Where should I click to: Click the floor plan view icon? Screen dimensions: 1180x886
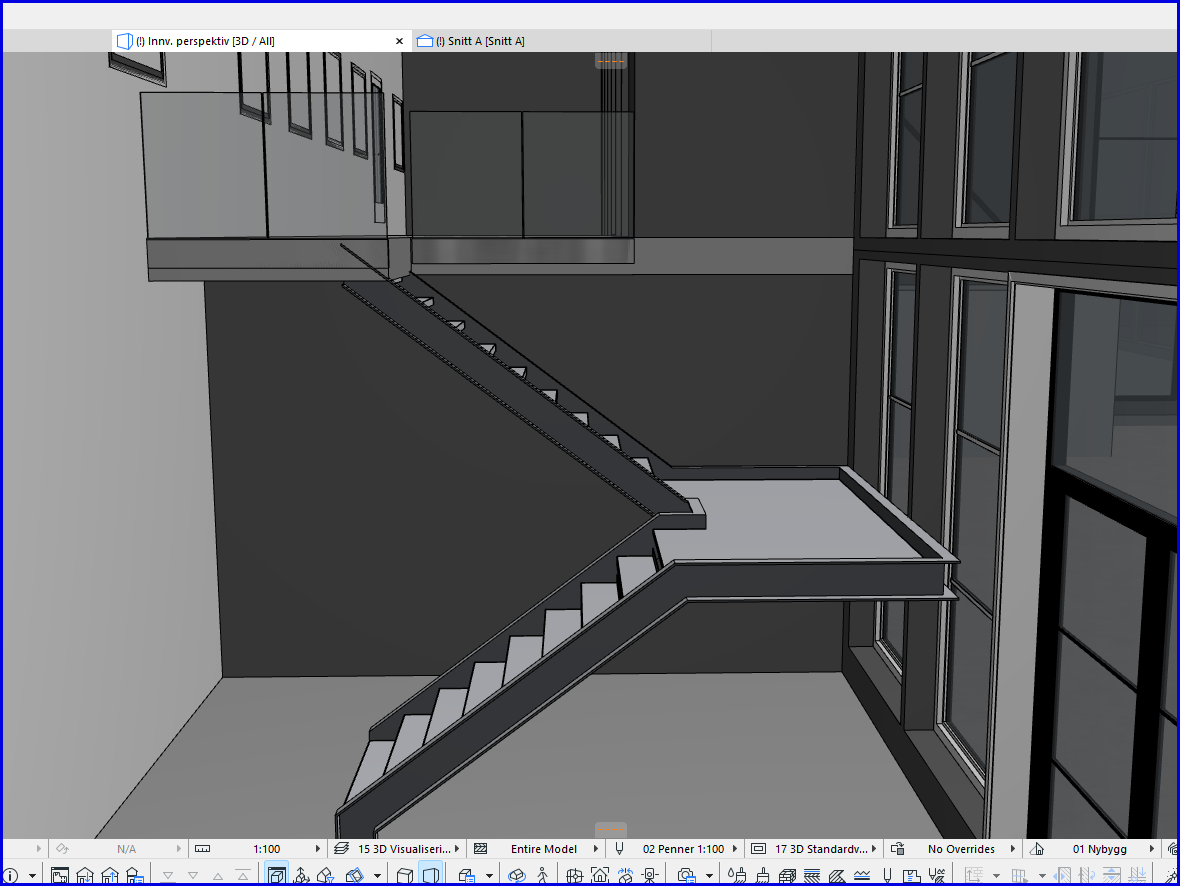coord(60,876)
